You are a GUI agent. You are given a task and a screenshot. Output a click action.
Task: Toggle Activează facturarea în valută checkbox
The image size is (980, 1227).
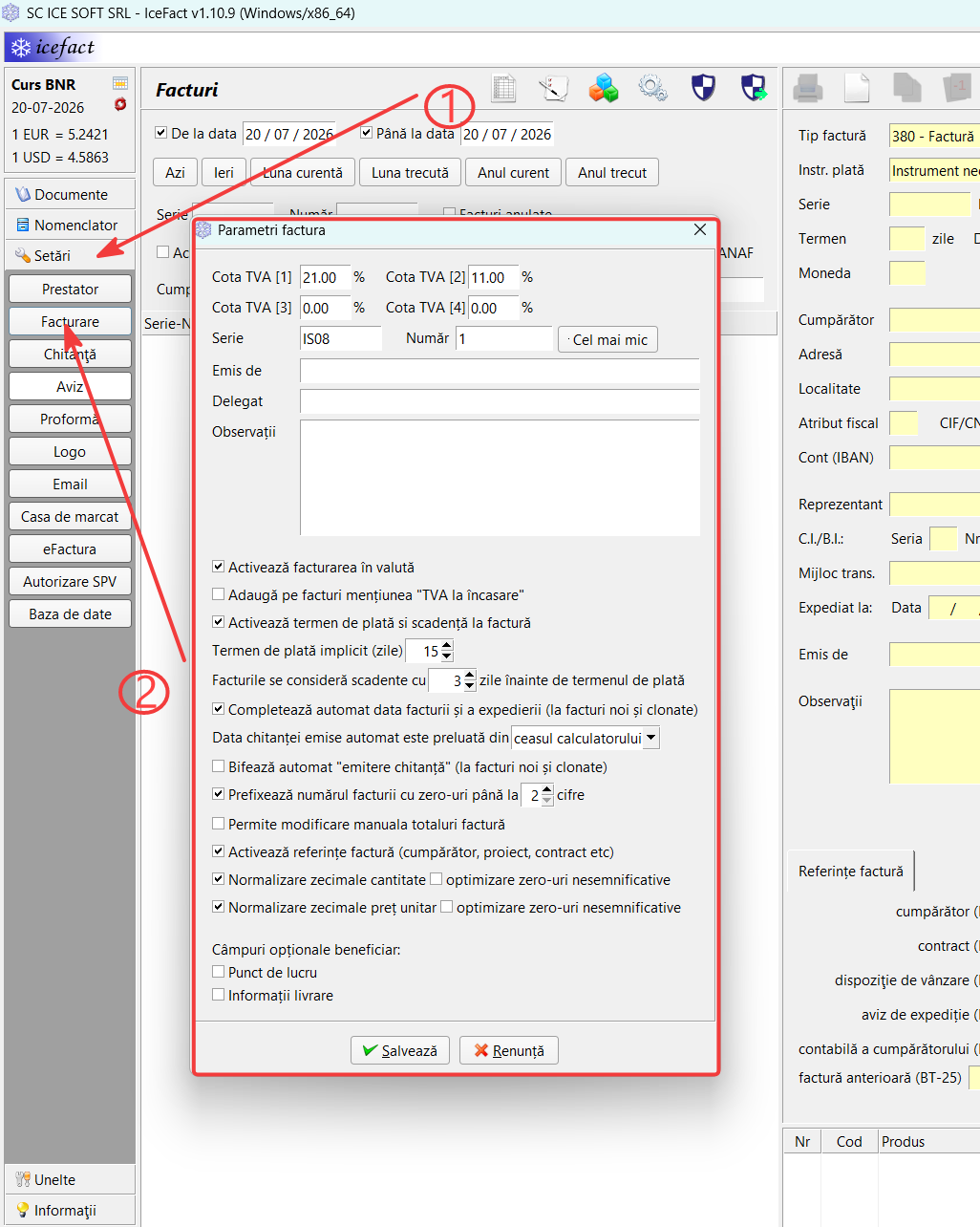pos(218,567)
